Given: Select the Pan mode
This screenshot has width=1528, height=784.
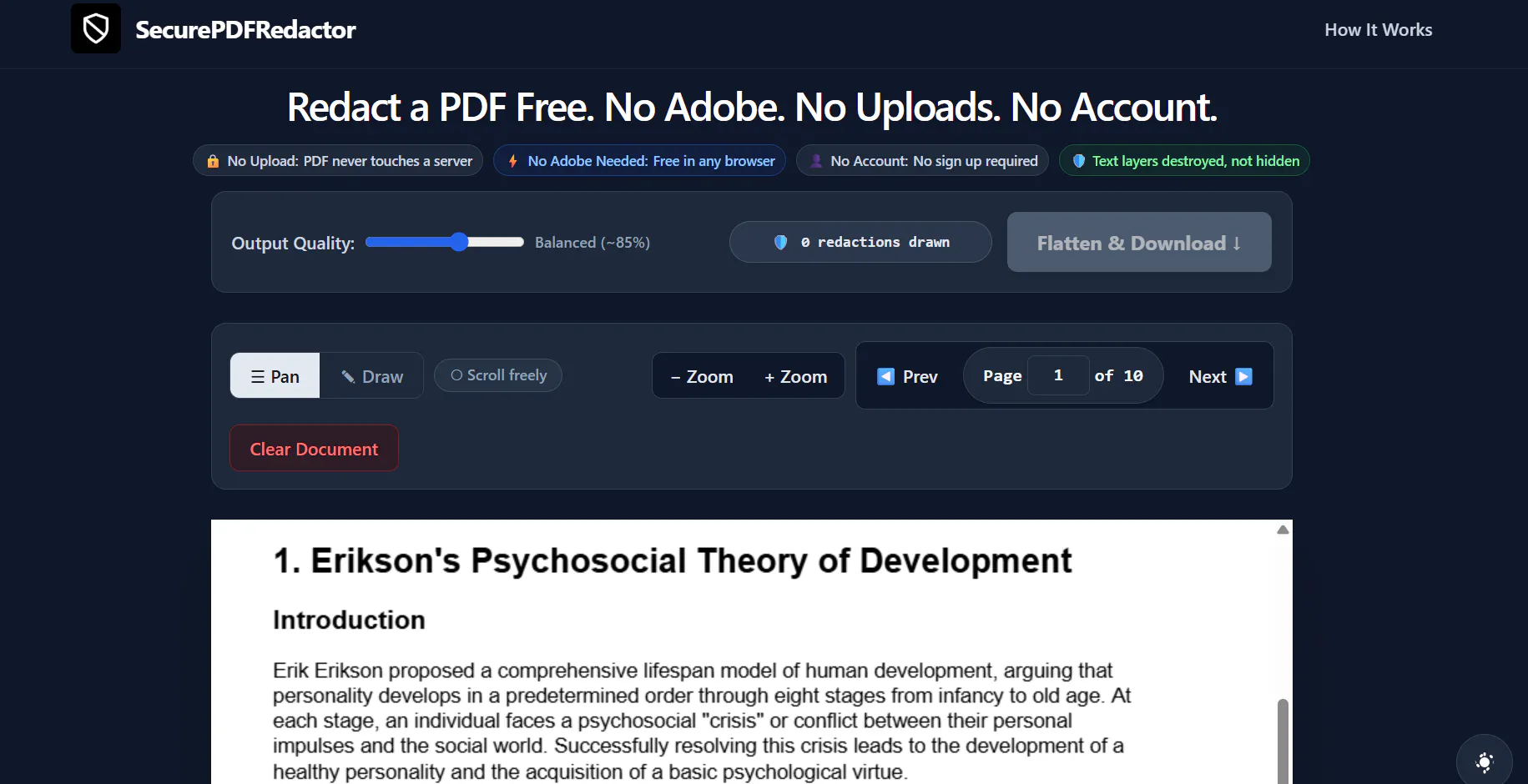Looking at the screenshot, I should [x=275, y=375].
